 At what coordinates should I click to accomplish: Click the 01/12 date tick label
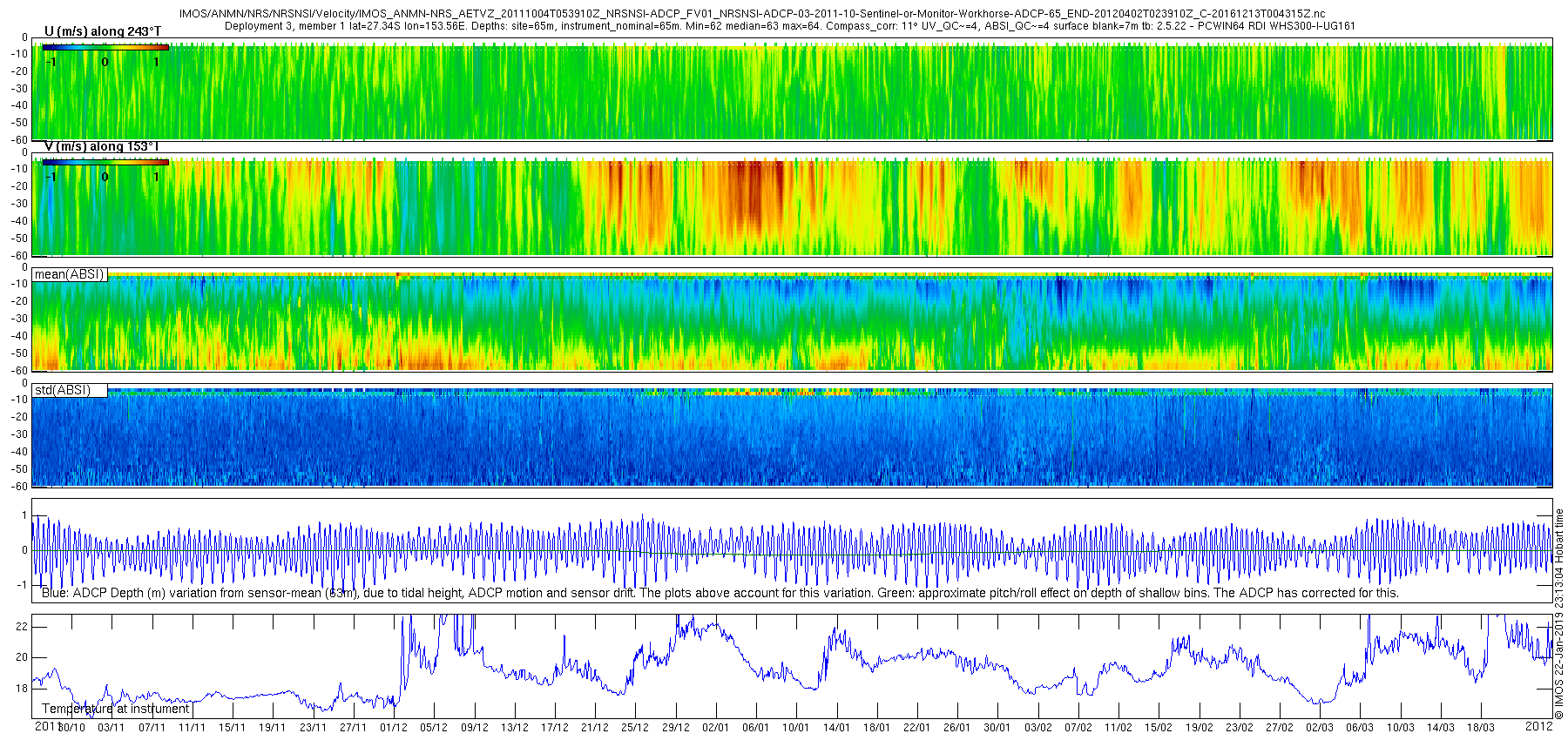click(393, 728)
